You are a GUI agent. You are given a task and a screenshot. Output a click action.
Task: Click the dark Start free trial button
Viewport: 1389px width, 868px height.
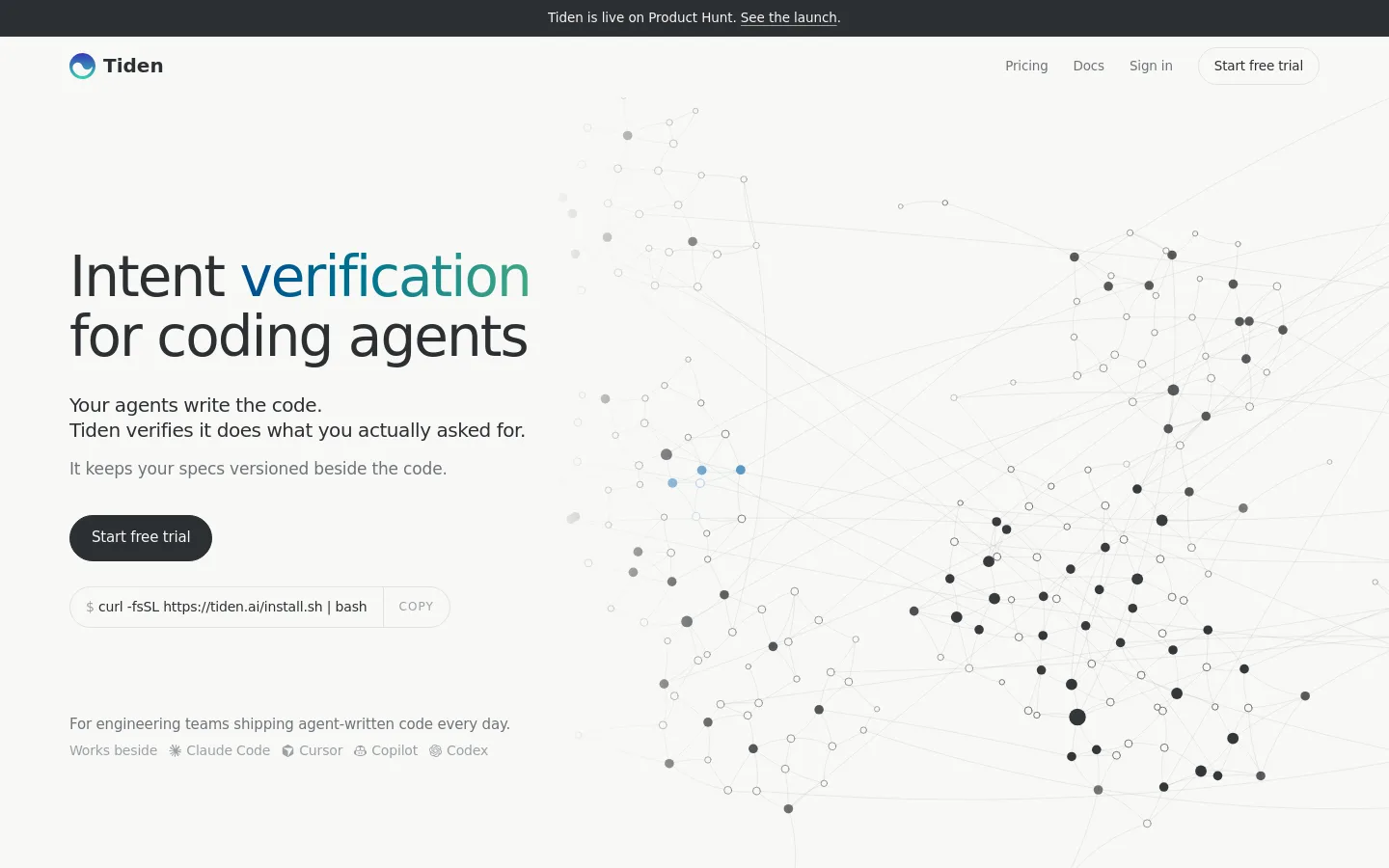(141, 537)
